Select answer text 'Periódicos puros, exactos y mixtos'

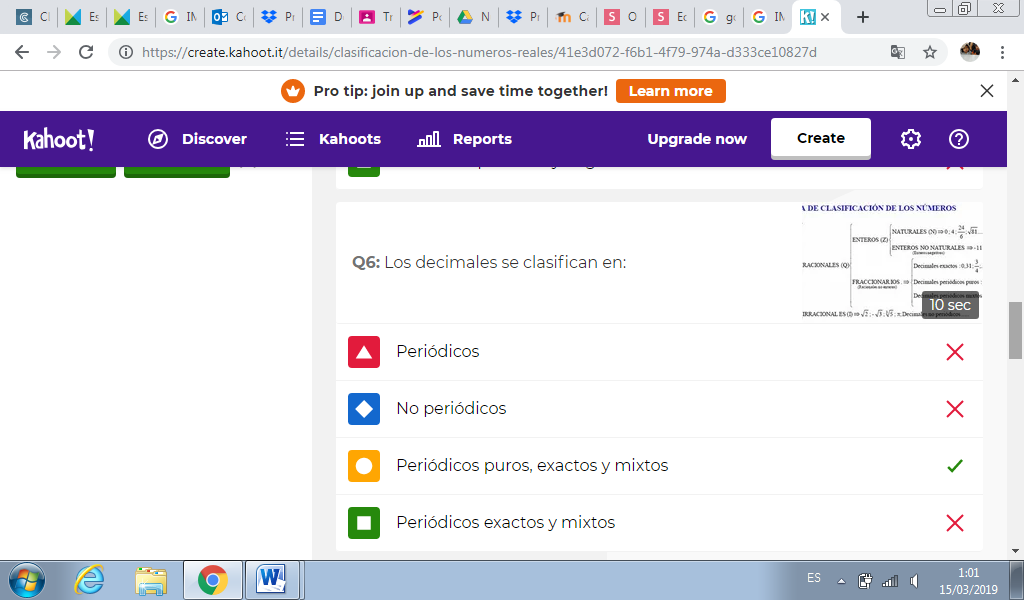click(x=532, y=466)
